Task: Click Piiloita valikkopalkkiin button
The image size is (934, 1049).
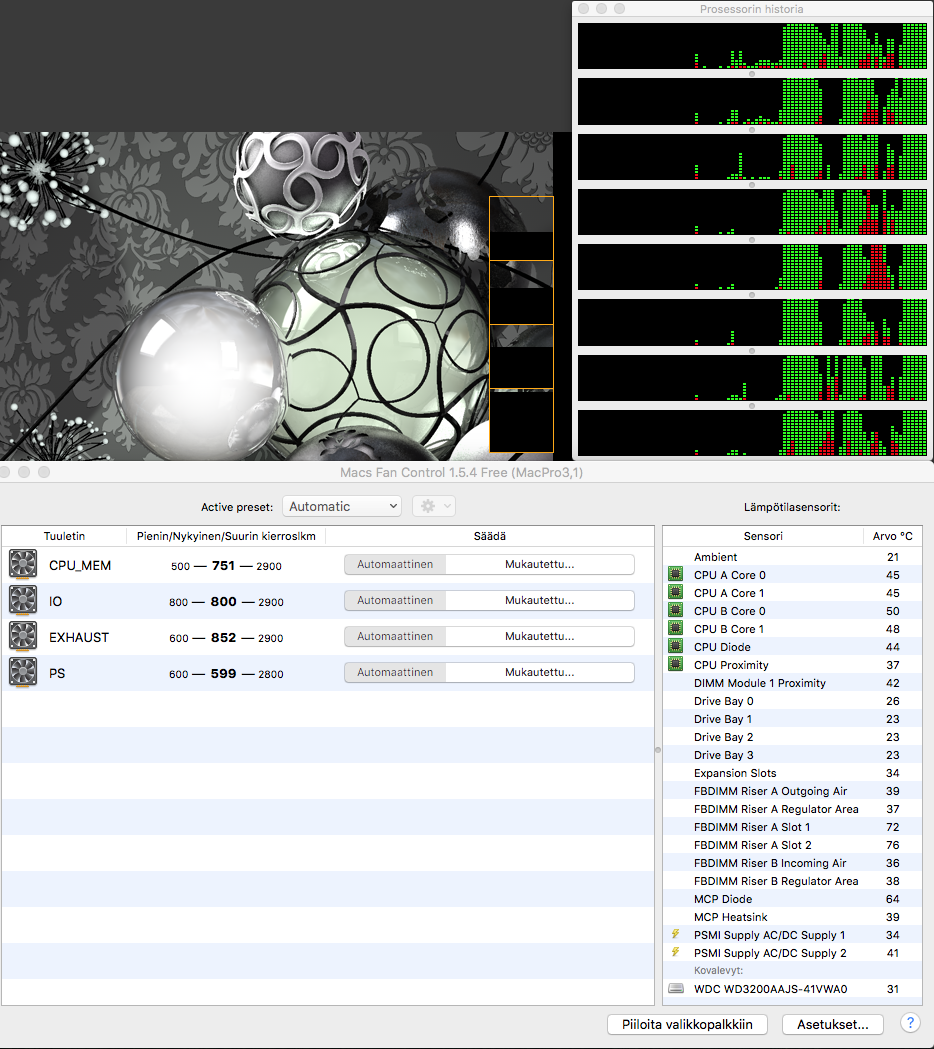Action: tap(687, 1024)
